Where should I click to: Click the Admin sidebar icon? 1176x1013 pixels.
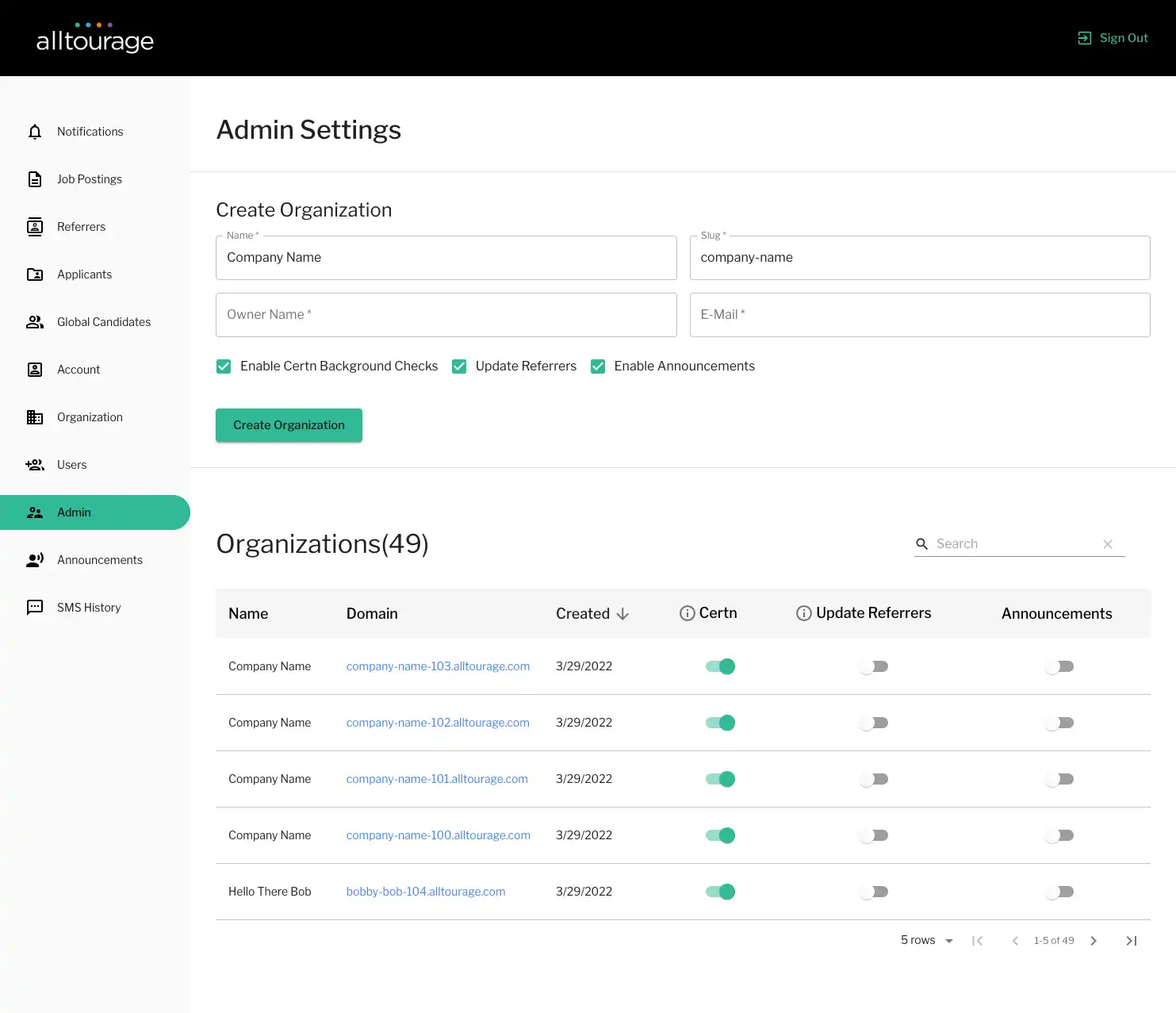(x=35, y=512)
